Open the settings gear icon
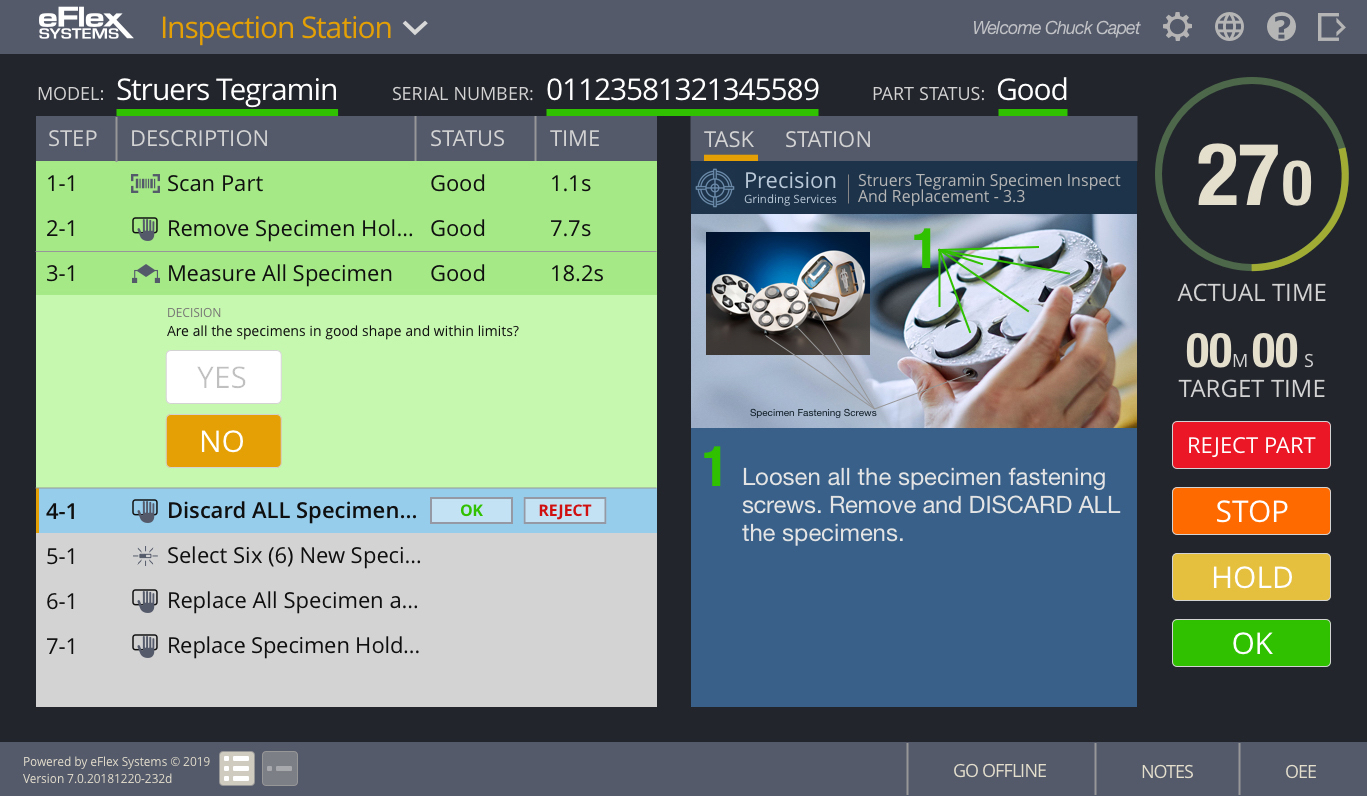Image resolution: width=1367 pixels, height=796 pixels. (x=1178, y=27)
